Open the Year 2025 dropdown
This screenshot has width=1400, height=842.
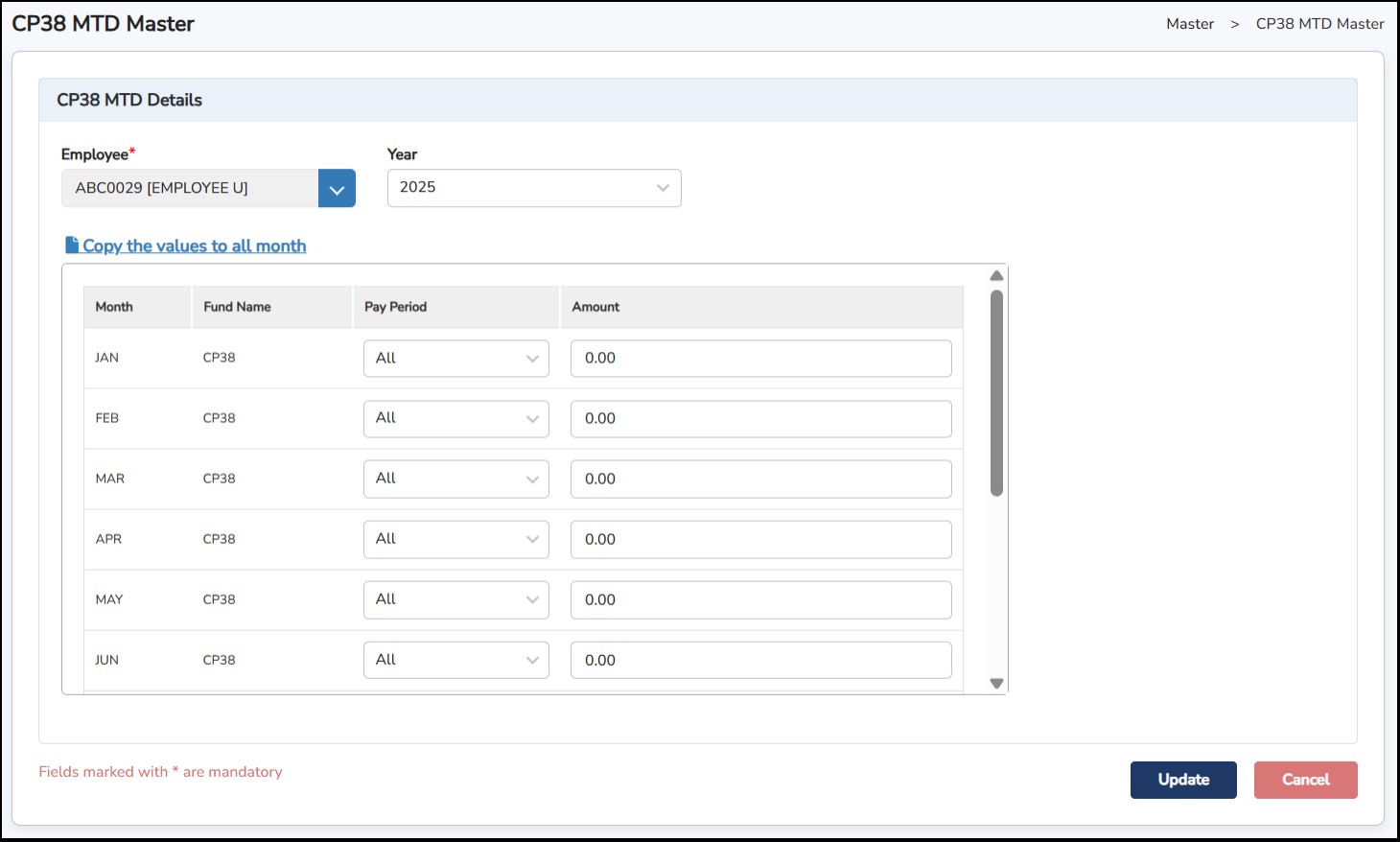pyautogui.click(x=533, y=188)
